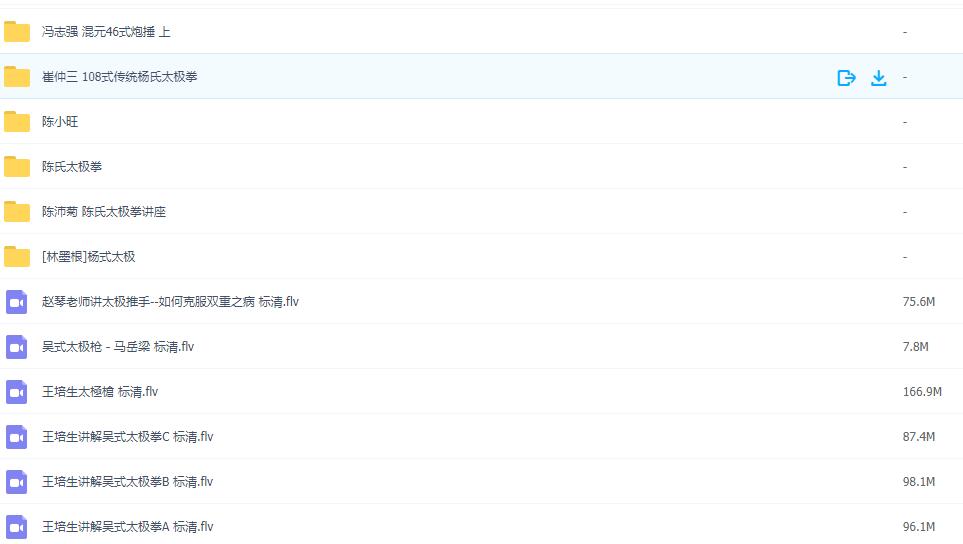The width and height of the screenshot is (963, 544).
Task: Click the 75.6M file size entry
Action: 918,302
